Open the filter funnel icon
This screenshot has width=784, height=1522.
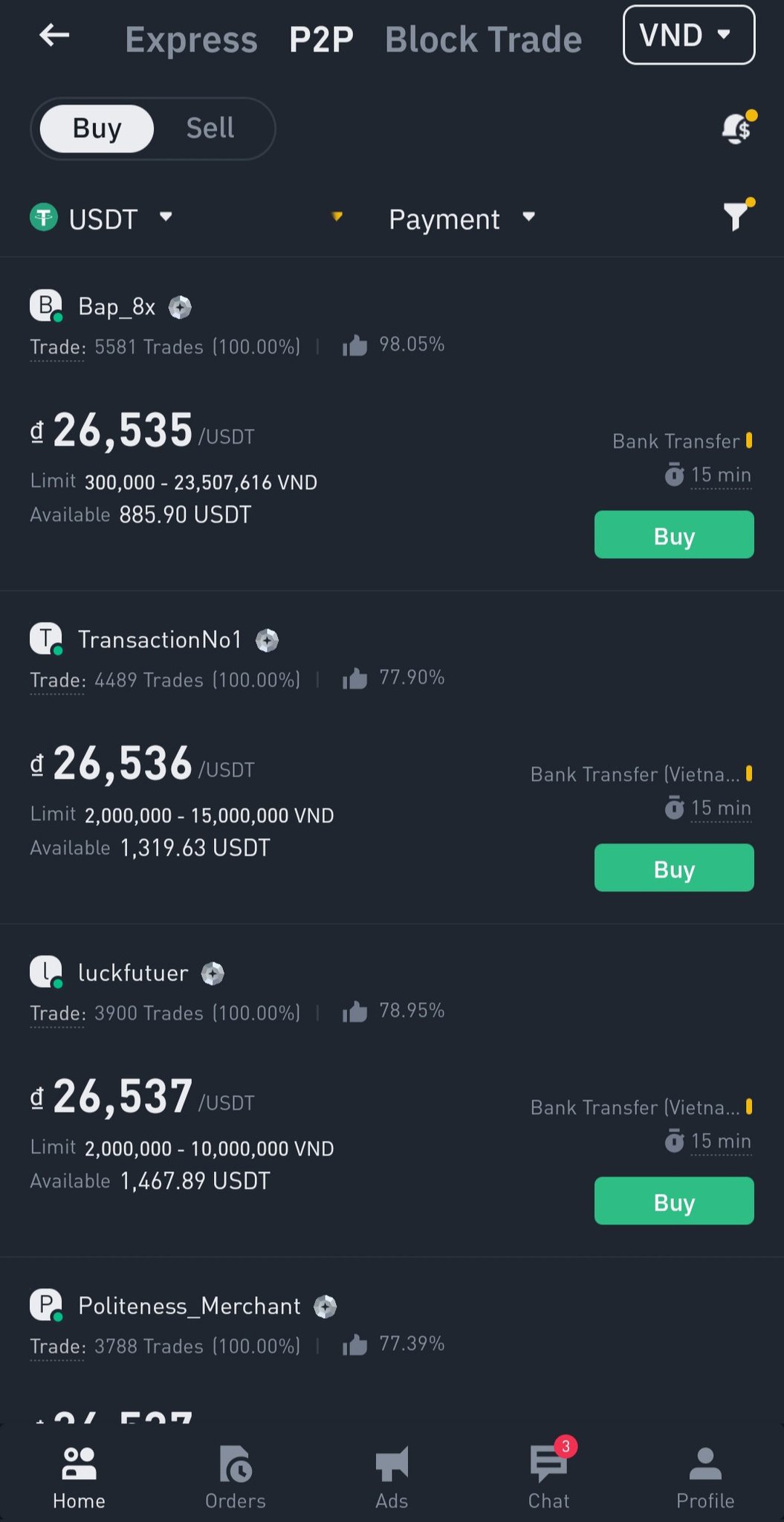tap(736, 216)
